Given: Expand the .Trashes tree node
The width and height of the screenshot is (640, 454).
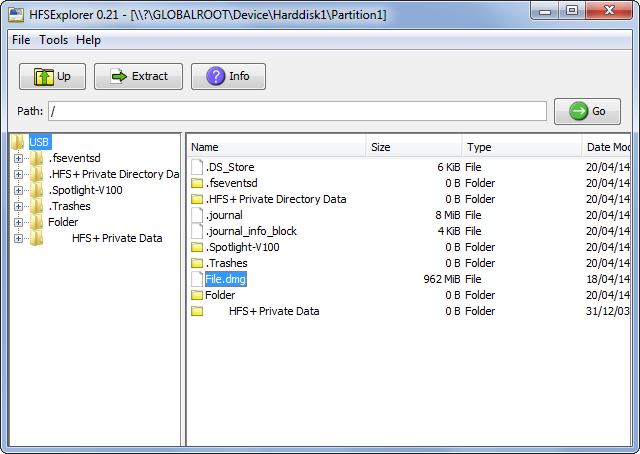Looking at the screenshot, I should (x=18, y=206).
